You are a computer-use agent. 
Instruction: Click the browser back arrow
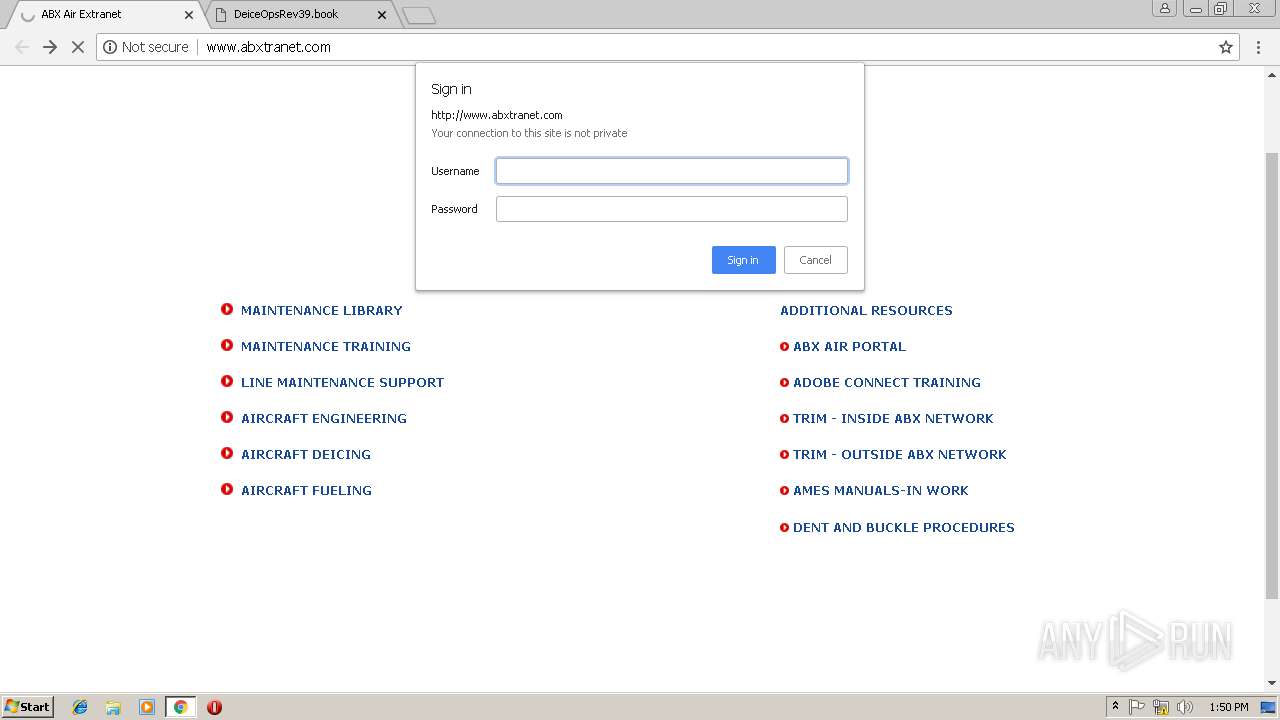click(x=22, y=47)
